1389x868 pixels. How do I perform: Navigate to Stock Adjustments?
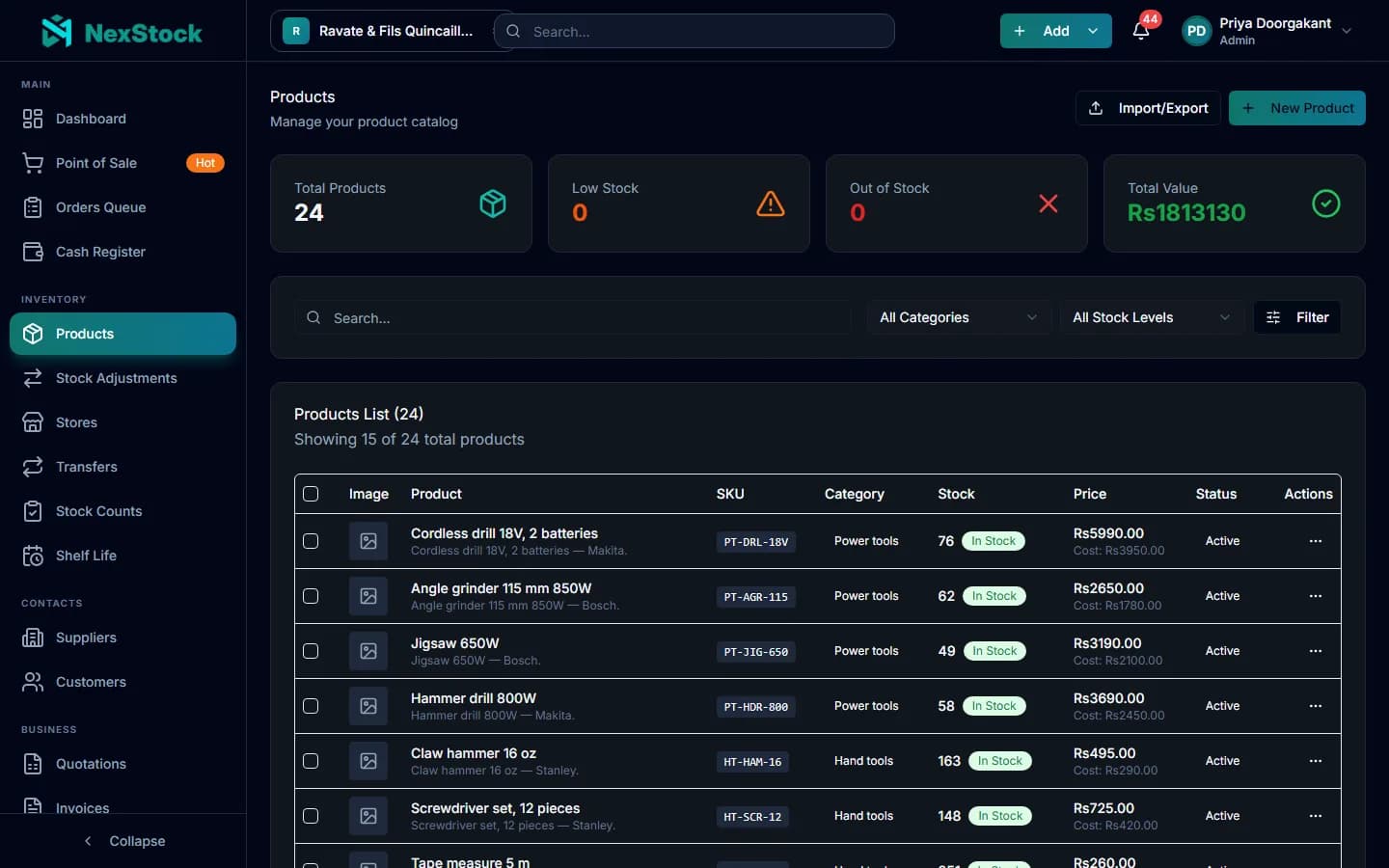pyautogui.click(x=123, y=378)
